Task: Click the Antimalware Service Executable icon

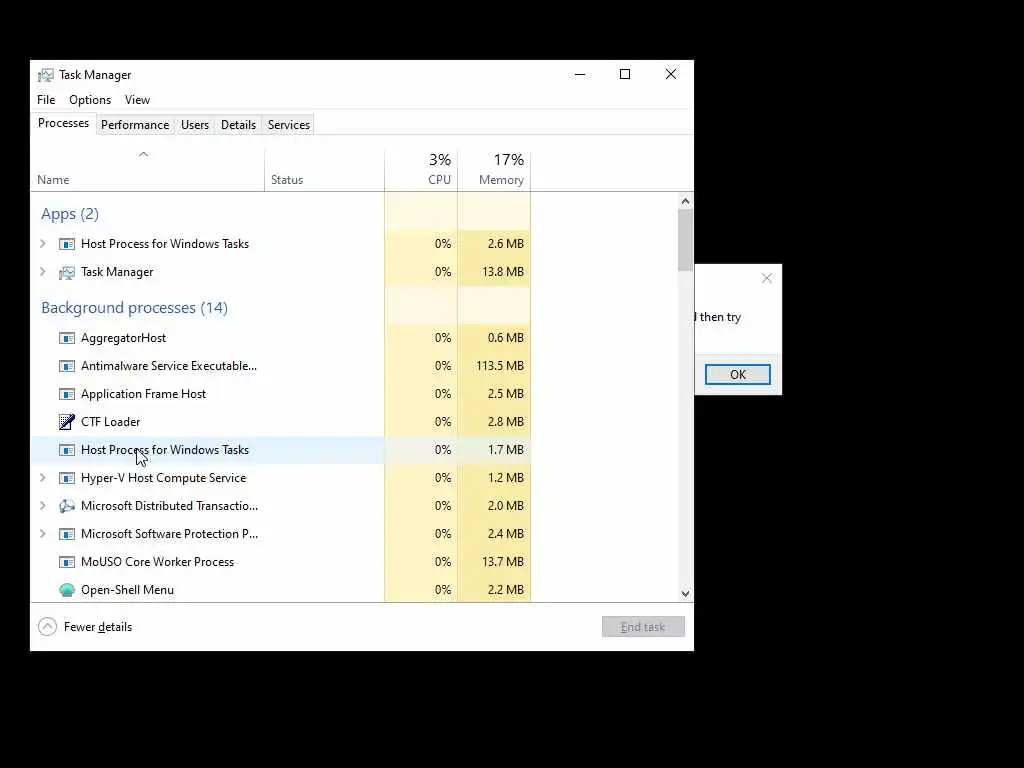Action: tap(67, 366)
